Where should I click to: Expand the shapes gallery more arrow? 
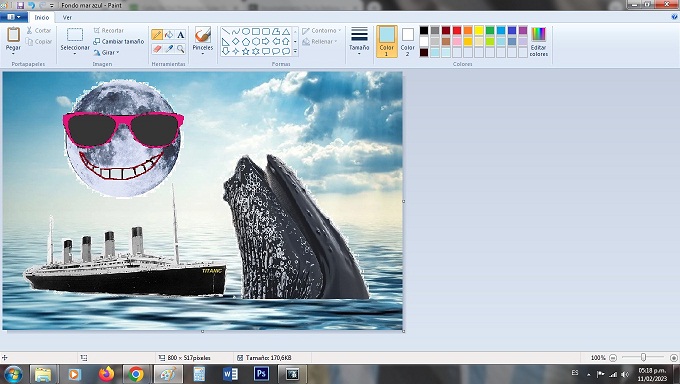coord(295,52)
